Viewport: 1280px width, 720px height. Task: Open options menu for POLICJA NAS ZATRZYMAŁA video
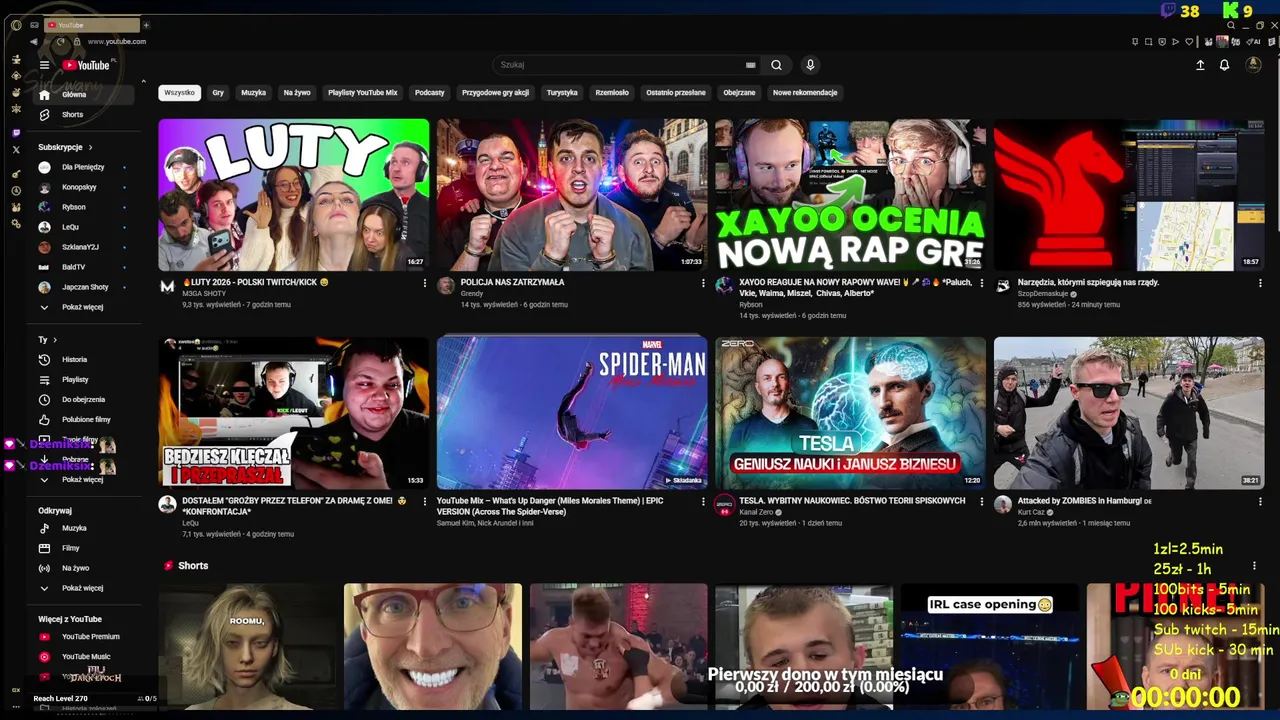click(703, 283)
